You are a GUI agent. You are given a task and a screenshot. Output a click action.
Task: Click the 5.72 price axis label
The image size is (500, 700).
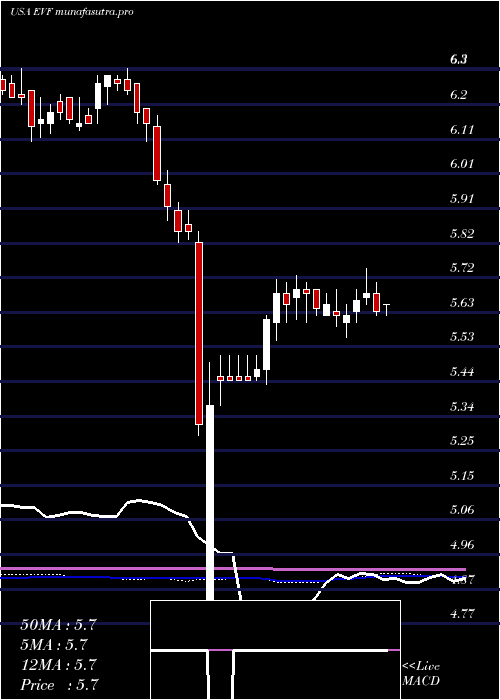click(x=462, y=268)
